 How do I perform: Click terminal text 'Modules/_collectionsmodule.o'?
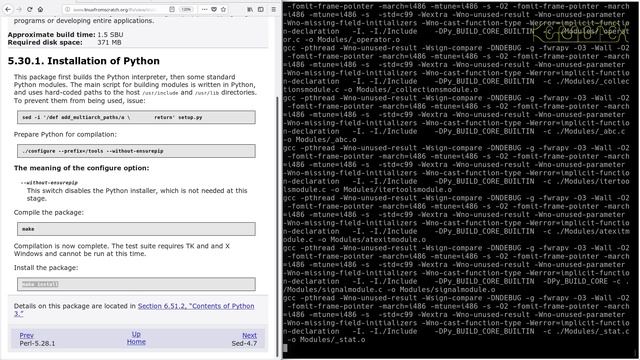pos(417,90)
